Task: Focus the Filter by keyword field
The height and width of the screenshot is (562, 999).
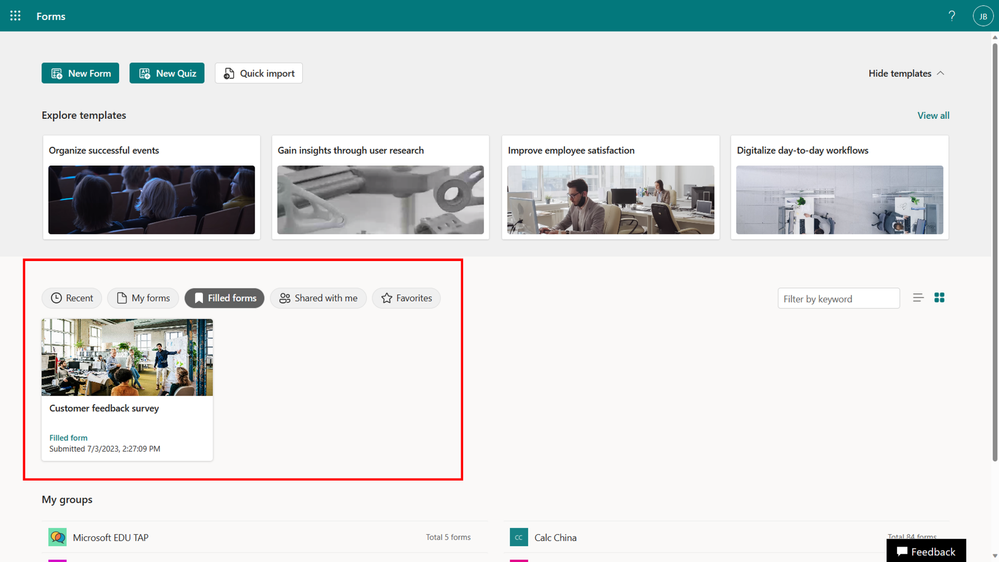Action: tap(838, 298)
